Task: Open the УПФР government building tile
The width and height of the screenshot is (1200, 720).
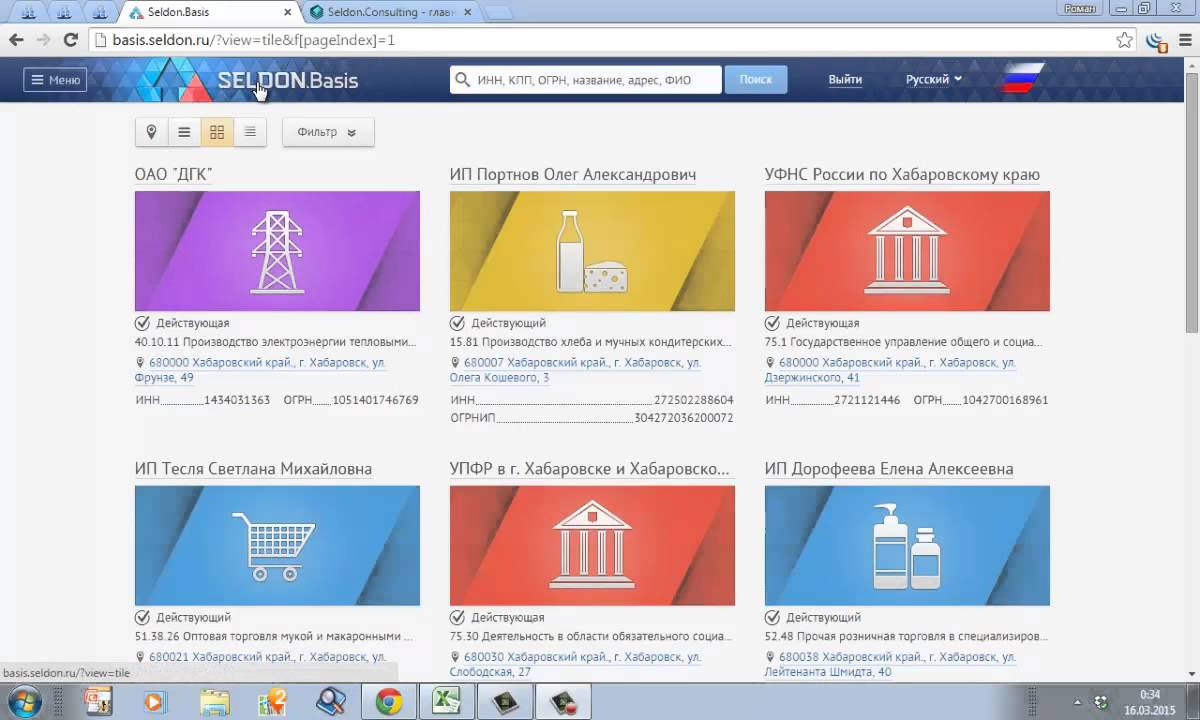Action: click(x=592, y=545)
